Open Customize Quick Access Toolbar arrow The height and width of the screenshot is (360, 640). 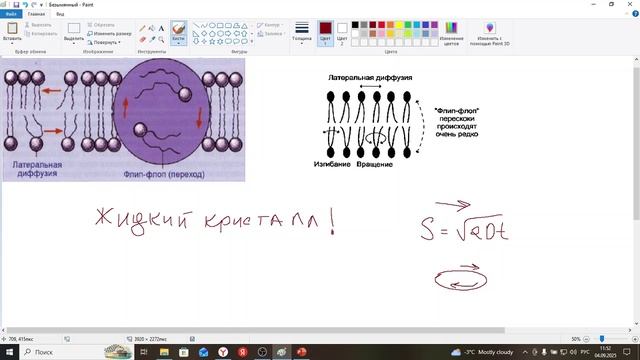(41, 5)
